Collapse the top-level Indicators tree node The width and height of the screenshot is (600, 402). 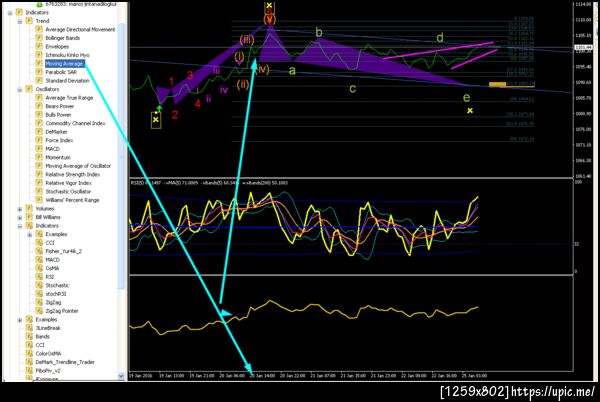[10, 13]
